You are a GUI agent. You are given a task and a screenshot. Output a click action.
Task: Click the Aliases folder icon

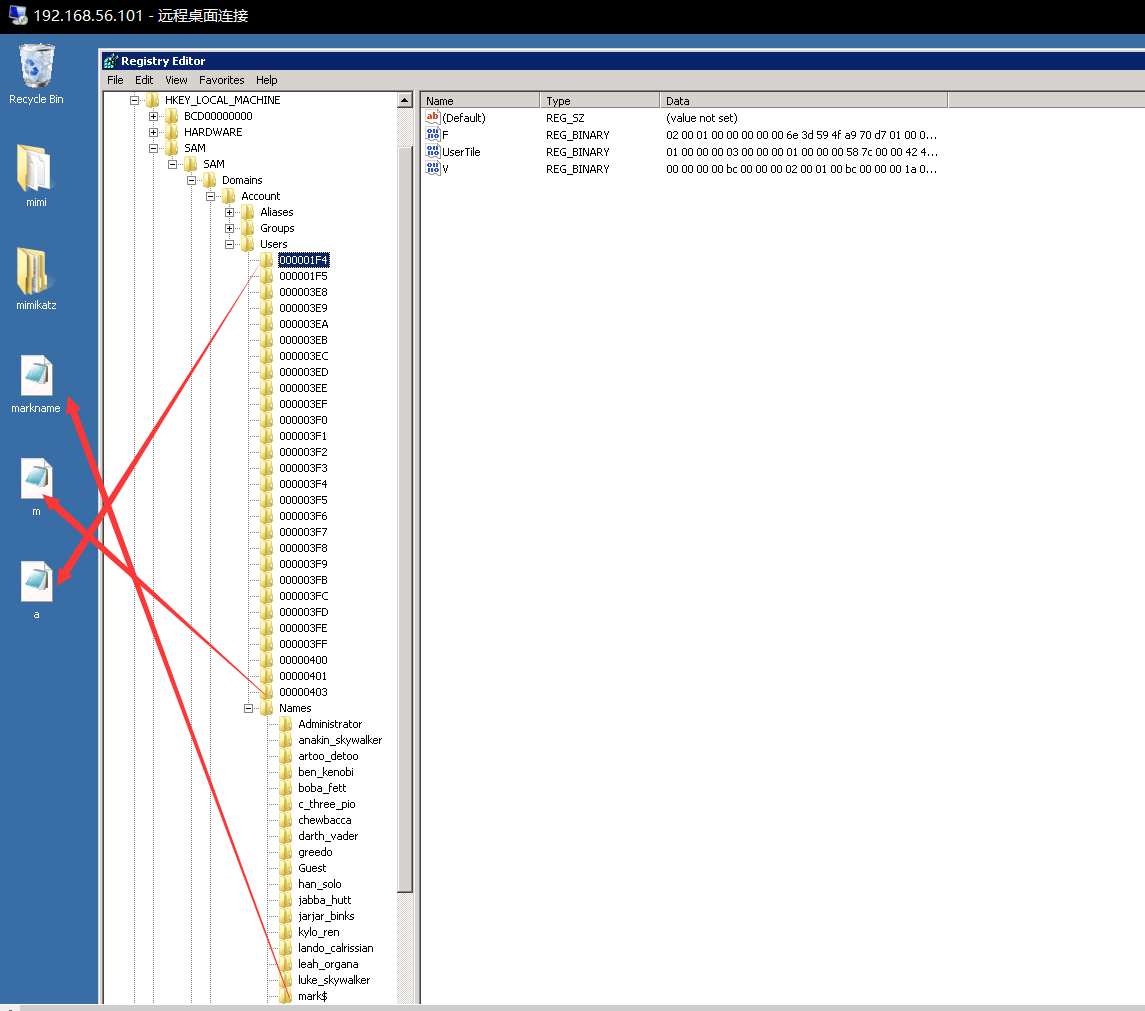tap(248, 213)
